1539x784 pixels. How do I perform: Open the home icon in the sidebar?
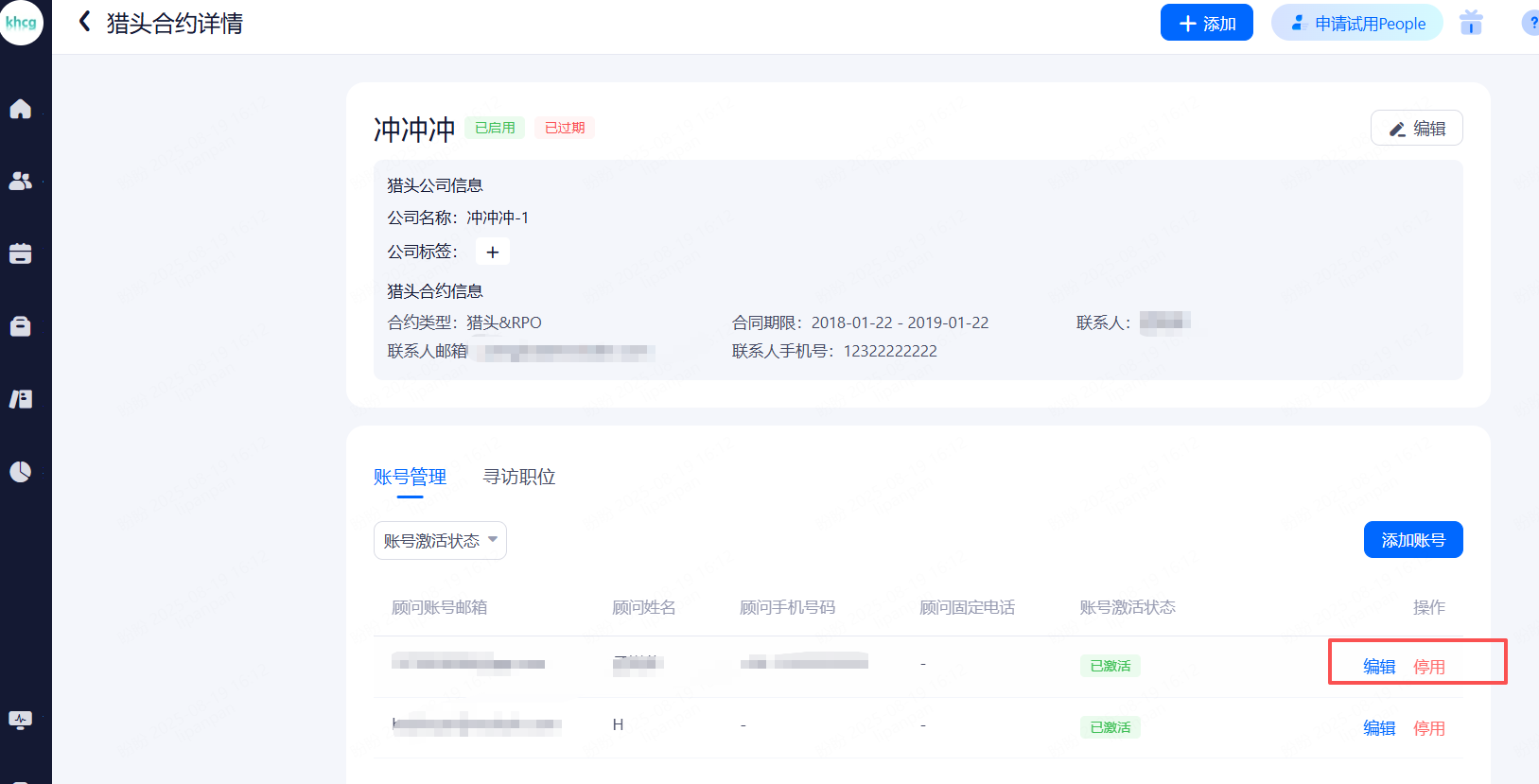click(21, 109)
